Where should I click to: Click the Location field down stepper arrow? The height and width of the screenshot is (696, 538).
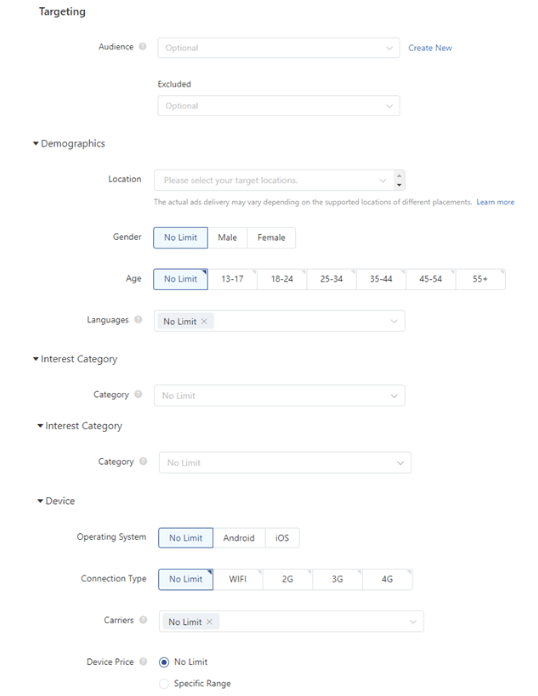(x=399, y=185)
